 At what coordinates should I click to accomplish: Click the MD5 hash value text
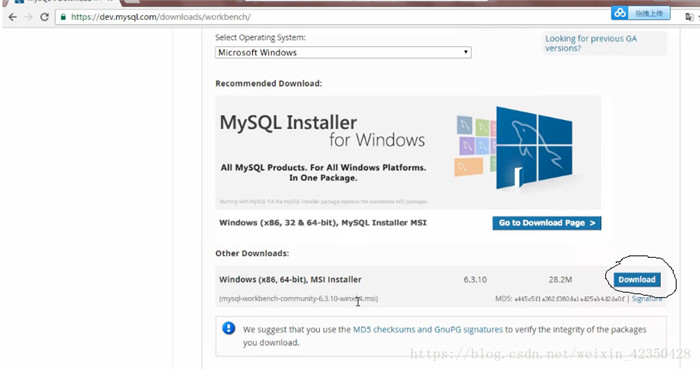point(570,299)
